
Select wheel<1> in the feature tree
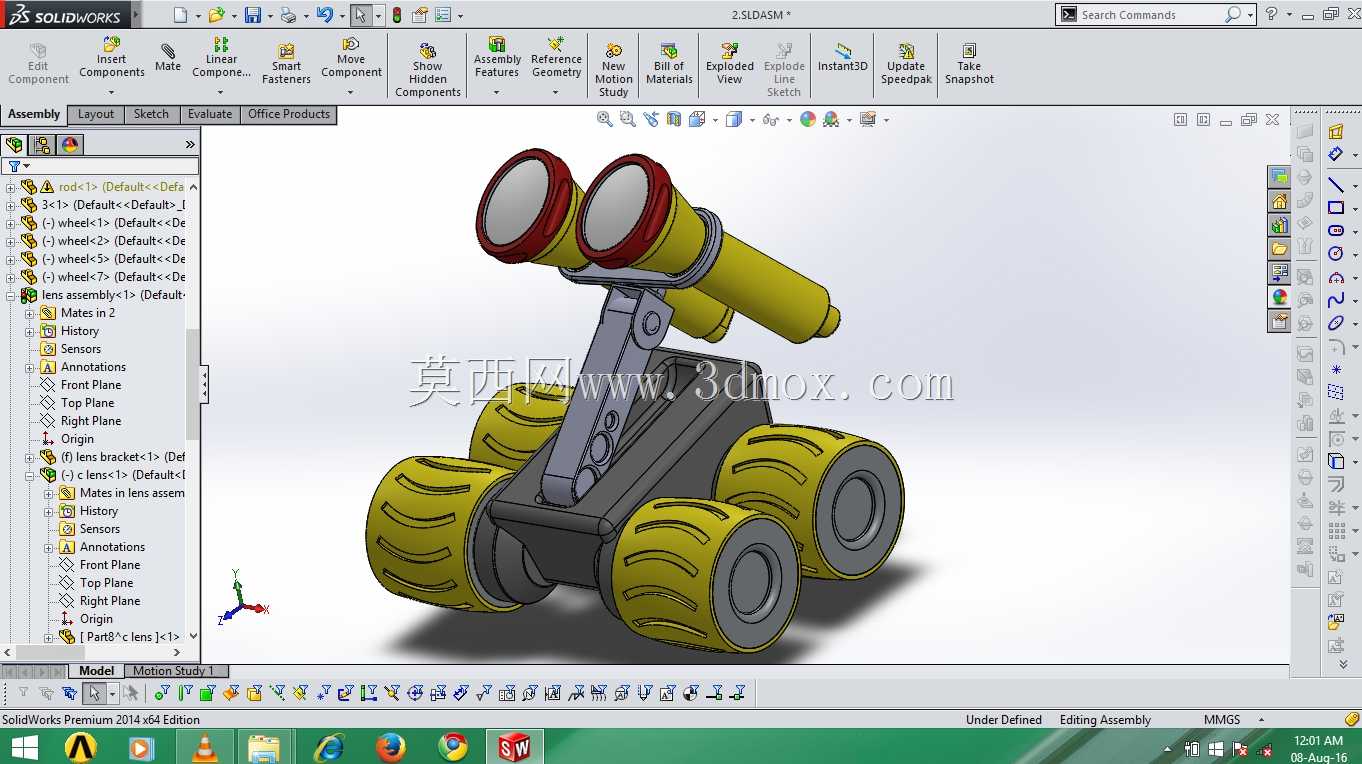coord(103,223)
